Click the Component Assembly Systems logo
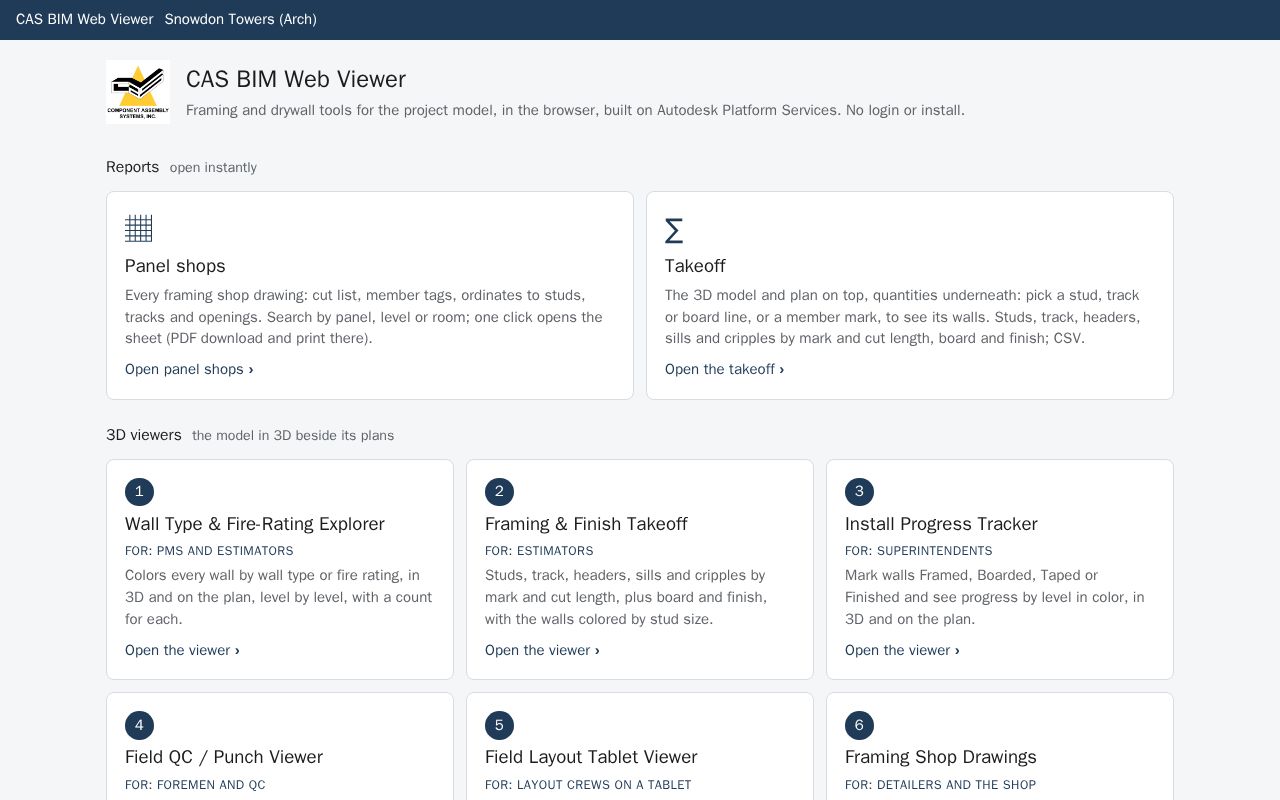This screenshot has width=1280, height=800. (138, 92)
